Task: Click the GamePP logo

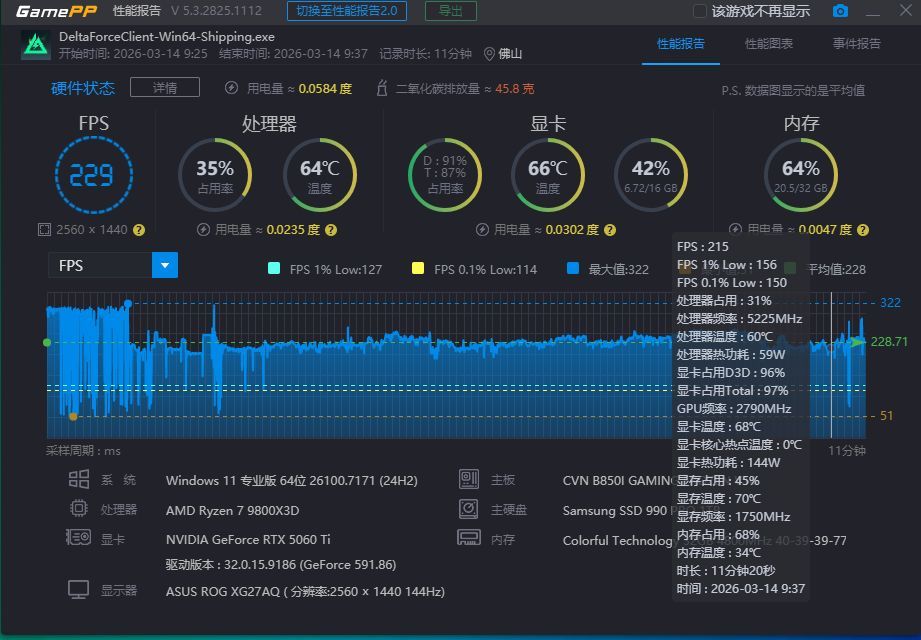Action: click(56, 11)
